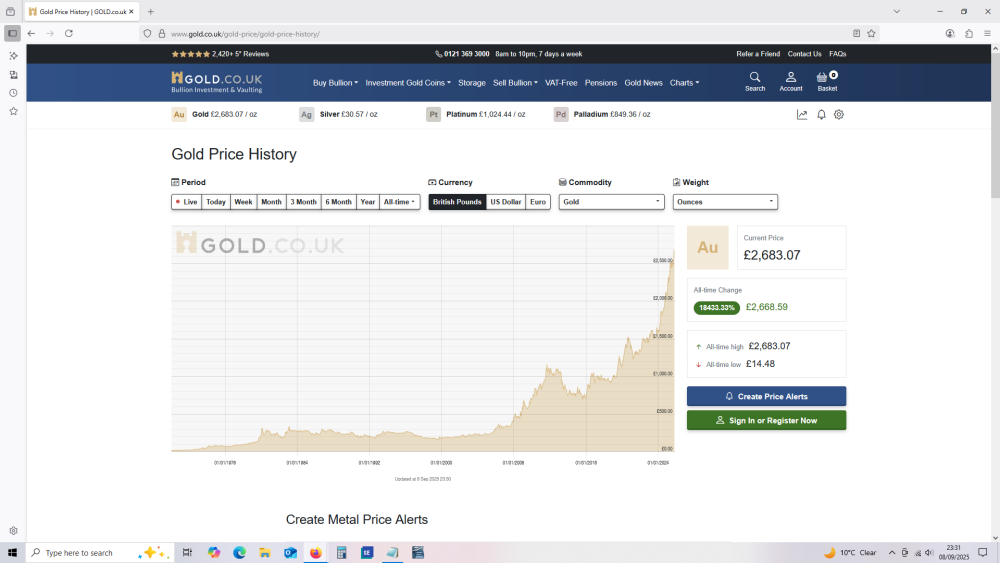The height and width of the screenshot is (563, 1000).
Task: Open Refer a Friend link
Action: coord(758,54)
